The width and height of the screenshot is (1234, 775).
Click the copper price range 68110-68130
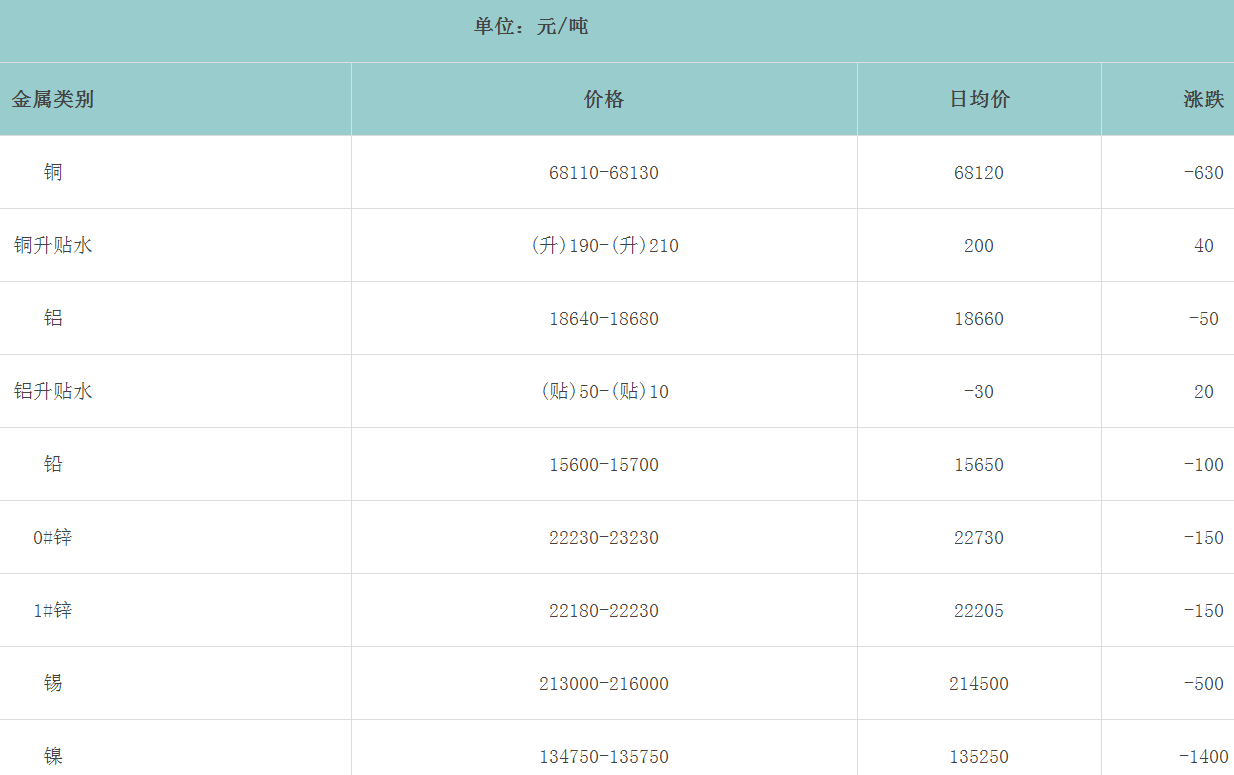604,173
